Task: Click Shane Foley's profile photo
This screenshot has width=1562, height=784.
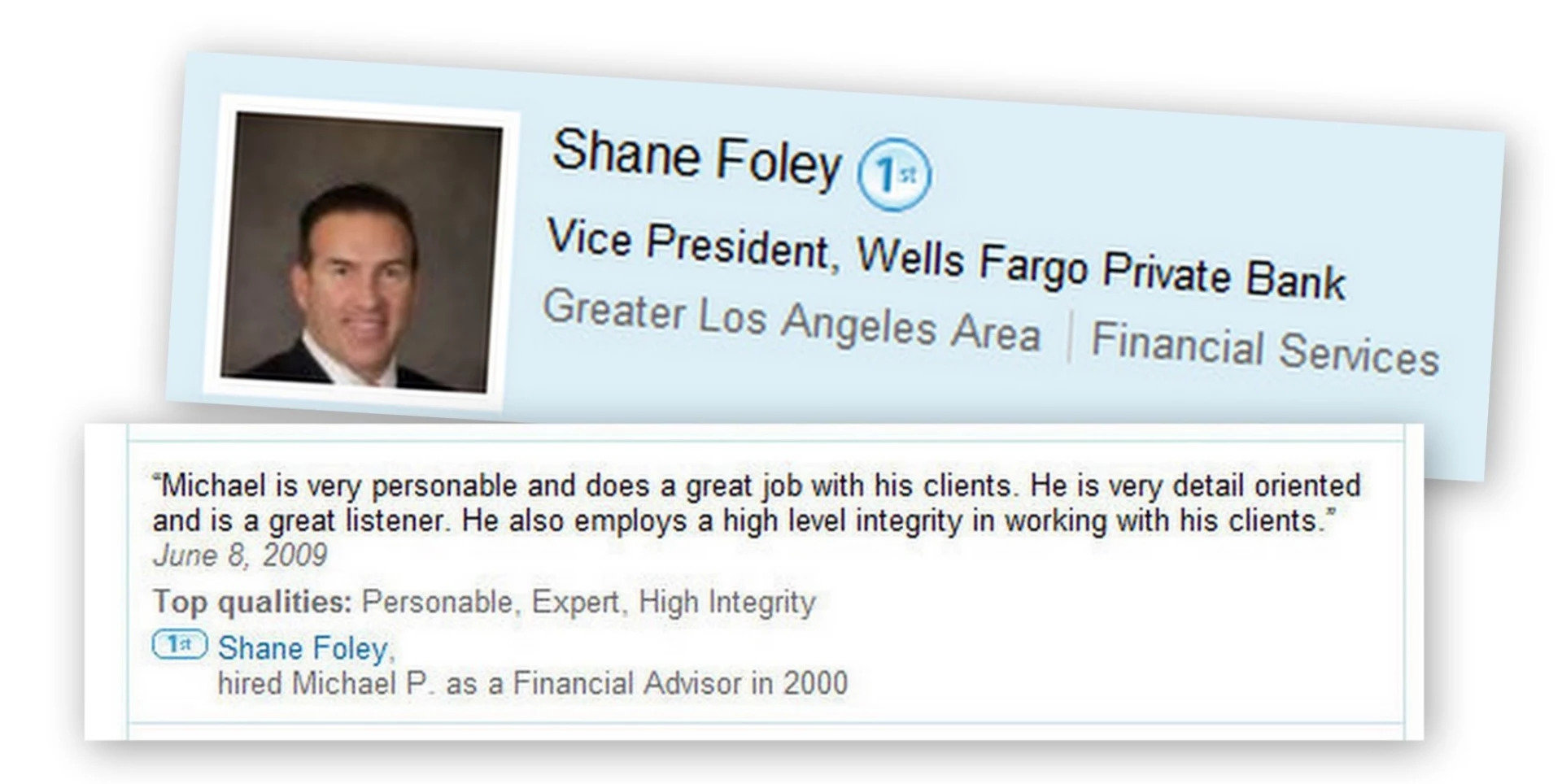Action: [360, 252]
